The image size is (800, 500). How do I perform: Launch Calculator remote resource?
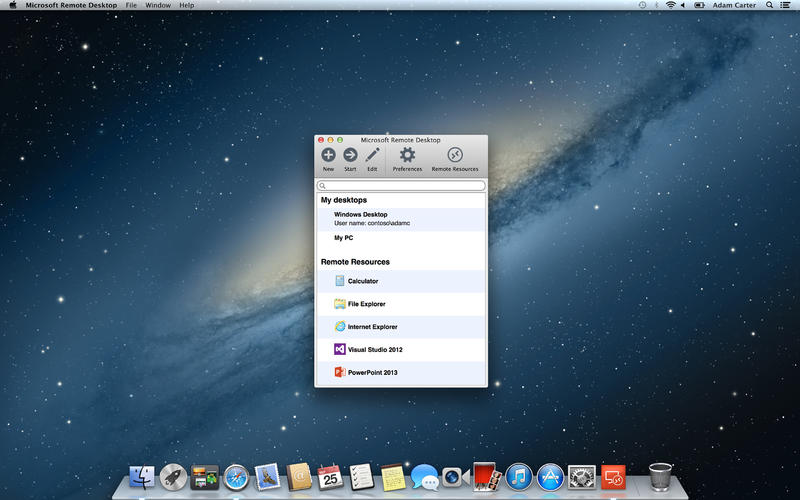click(362, 281)
